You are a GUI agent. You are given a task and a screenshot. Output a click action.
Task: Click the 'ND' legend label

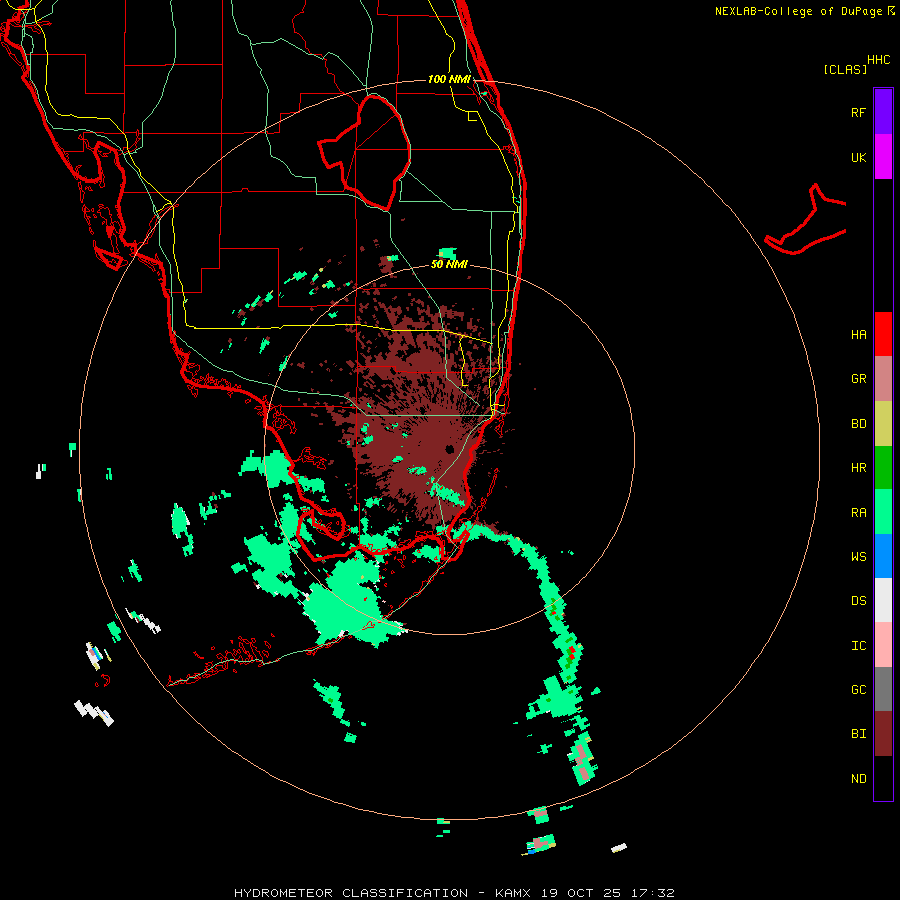coord(858,779)
